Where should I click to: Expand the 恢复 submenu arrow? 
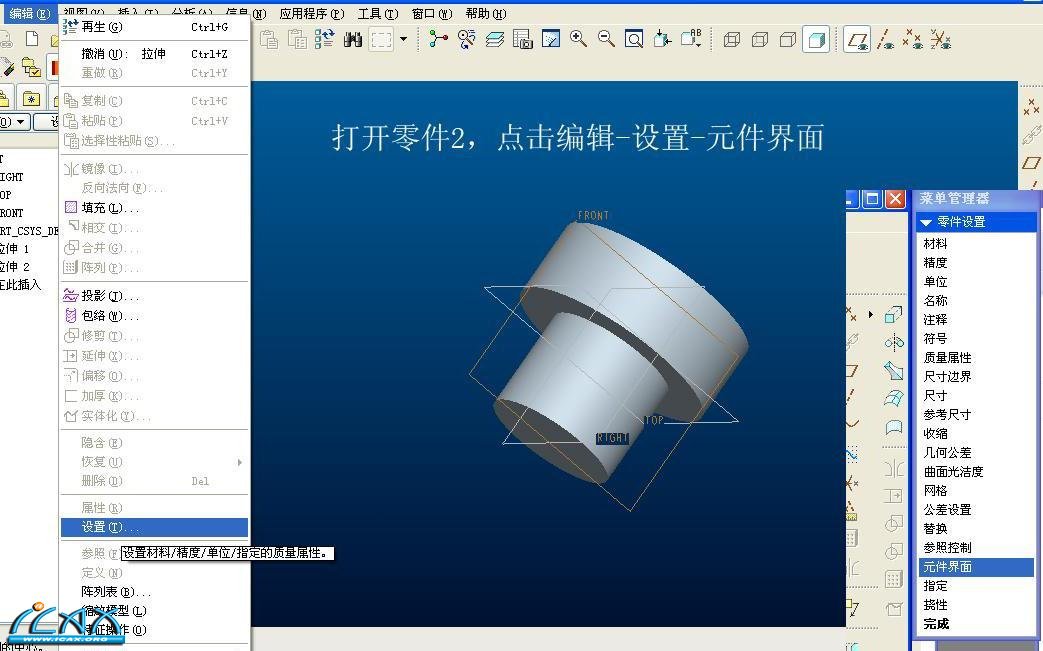[240, 462]
